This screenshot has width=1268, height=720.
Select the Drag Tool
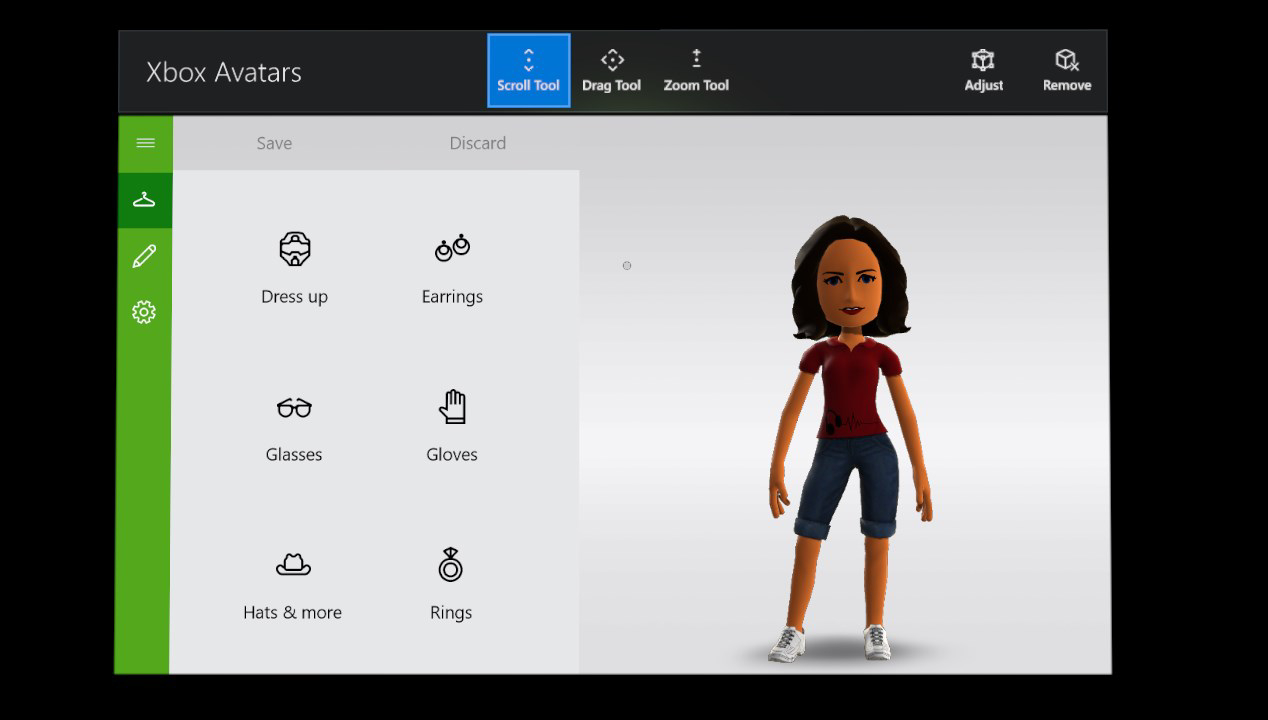point(611,69)
